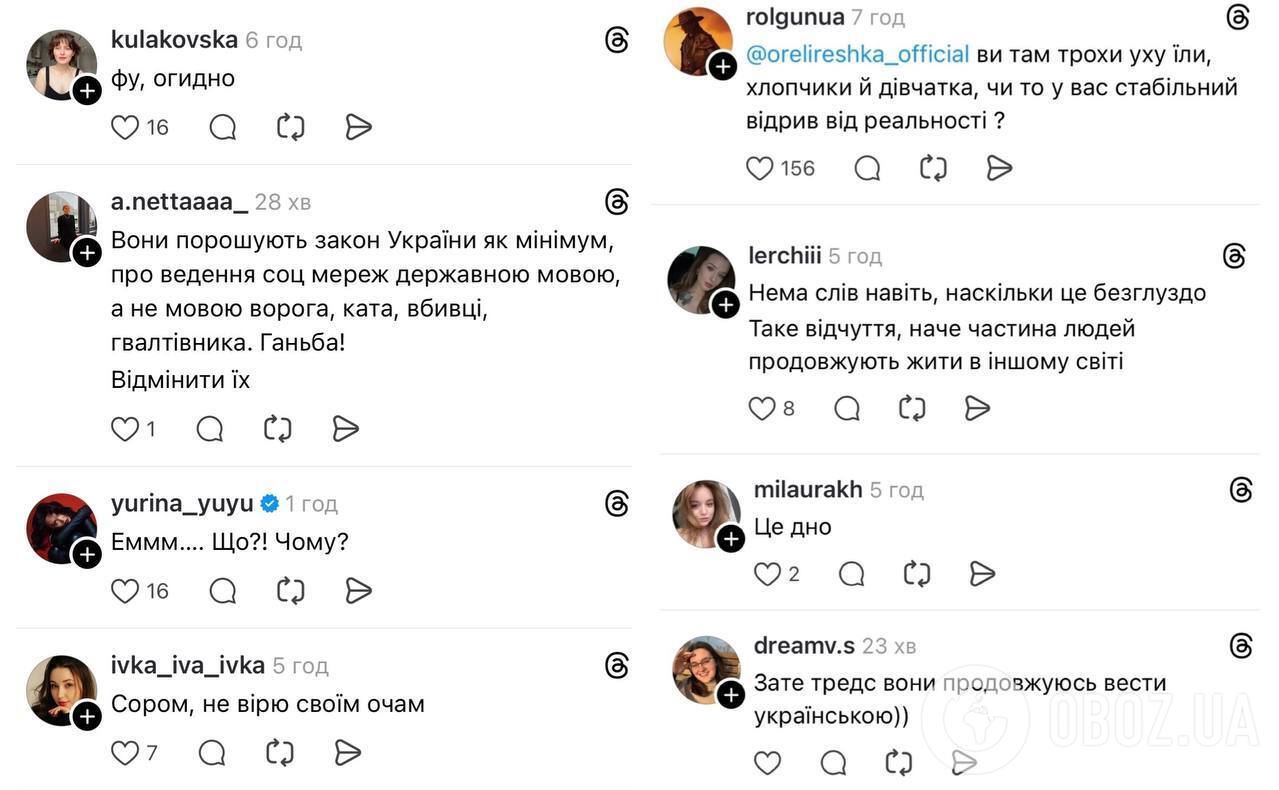Like dreamv.s's comment with the heart
1279x790 pixels.
point(766,762)
